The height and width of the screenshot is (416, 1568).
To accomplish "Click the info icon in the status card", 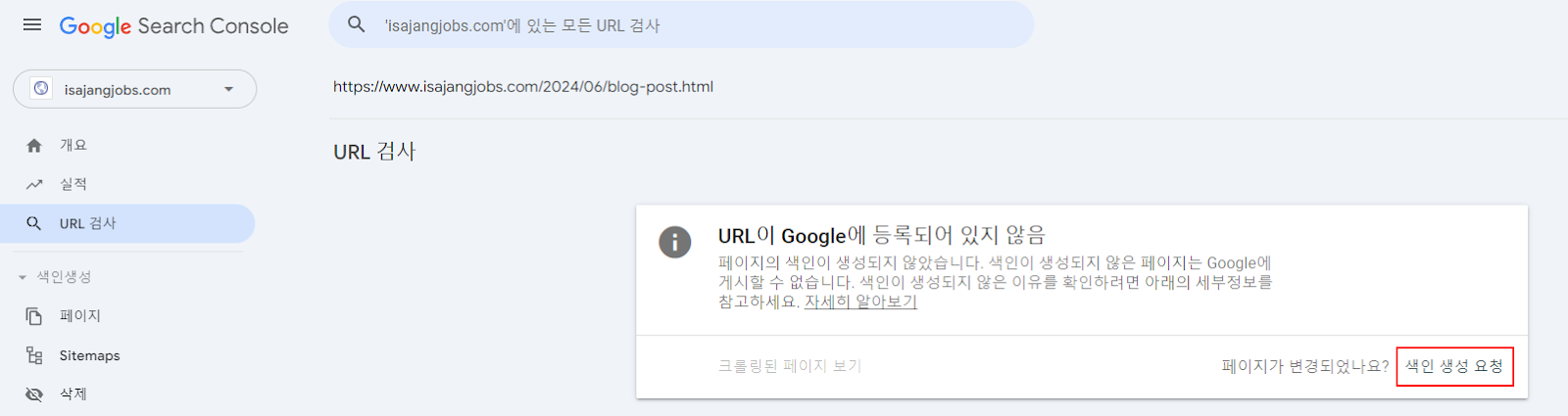I will (674, 242).
